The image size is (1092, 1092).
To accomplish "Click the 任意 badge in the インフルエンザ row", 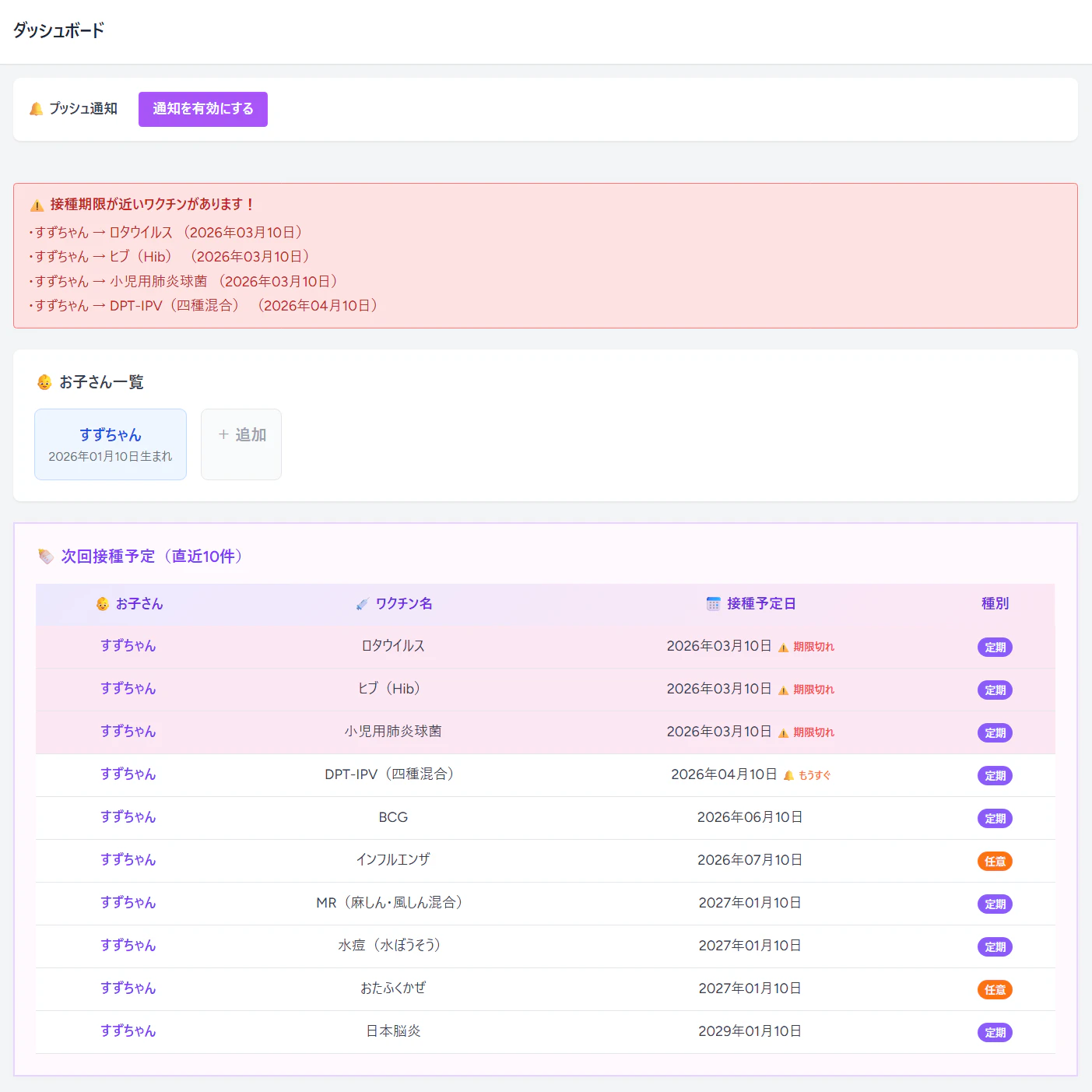I will 995,862.
